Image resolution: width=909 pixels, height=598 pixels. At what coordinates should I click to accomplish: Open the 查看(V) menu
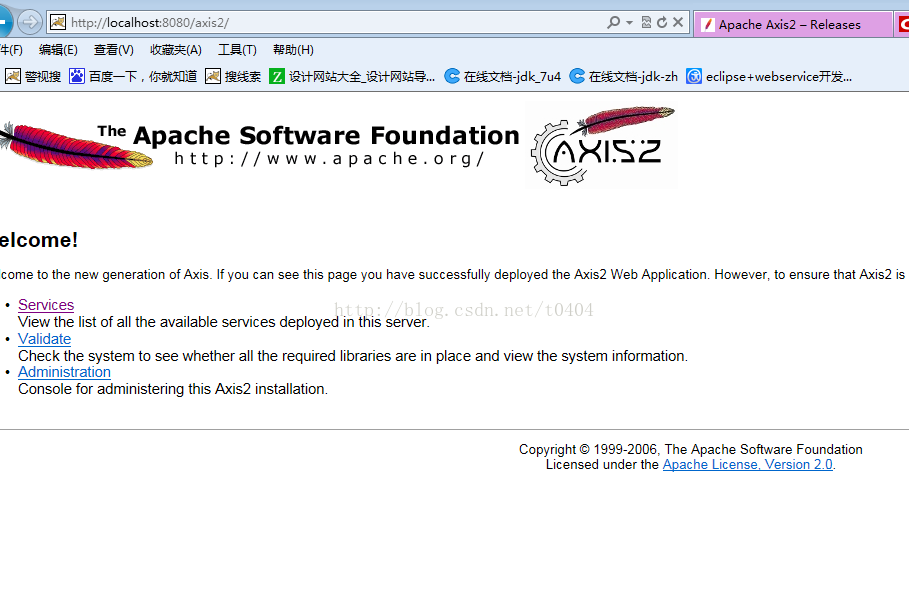pos(114,50)
